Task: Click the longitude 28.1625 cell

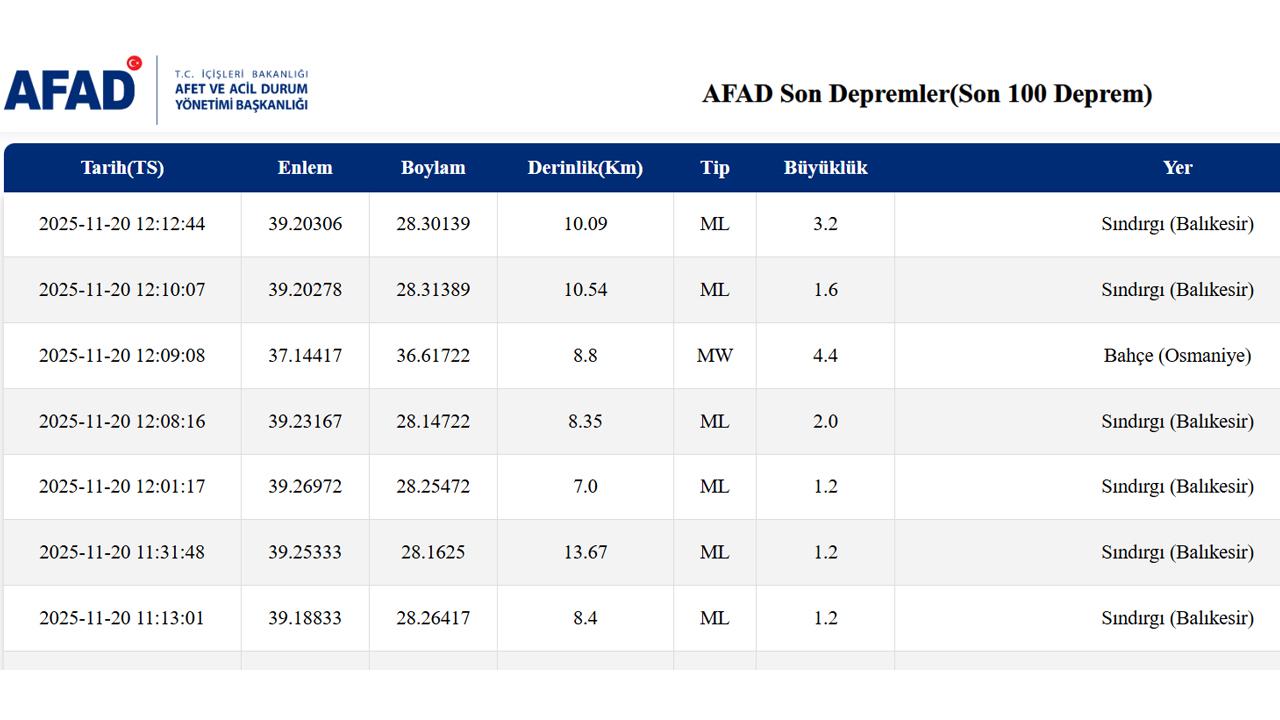Action: [433, 552]
